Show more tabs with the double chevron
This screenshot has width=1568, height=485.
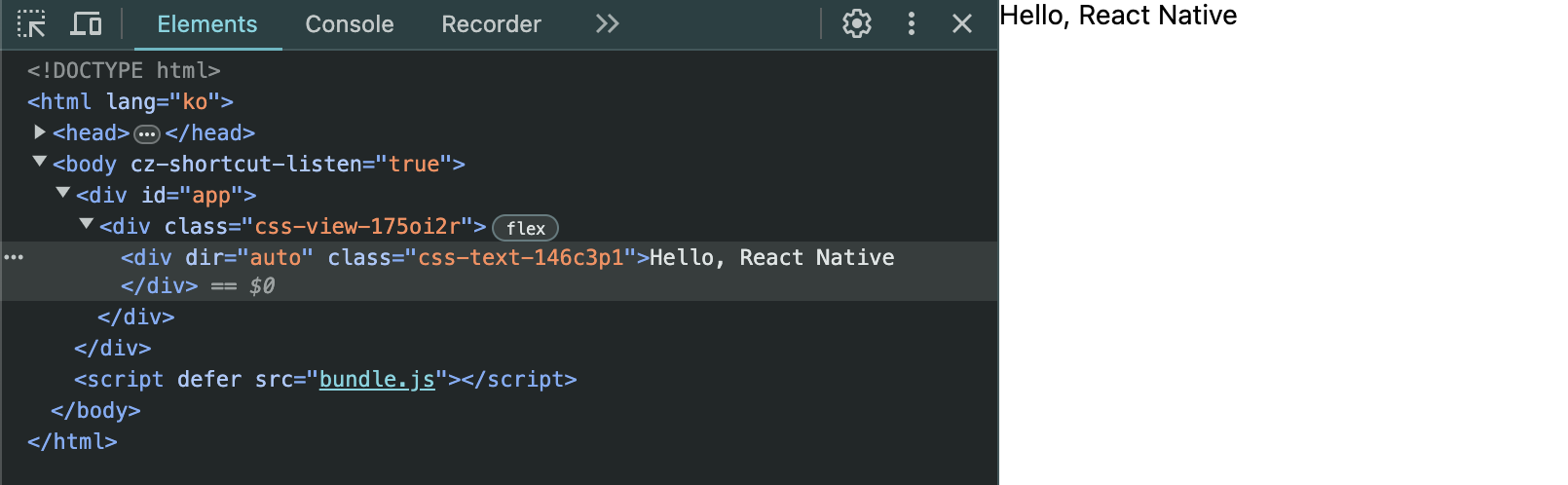click(607, 23)
